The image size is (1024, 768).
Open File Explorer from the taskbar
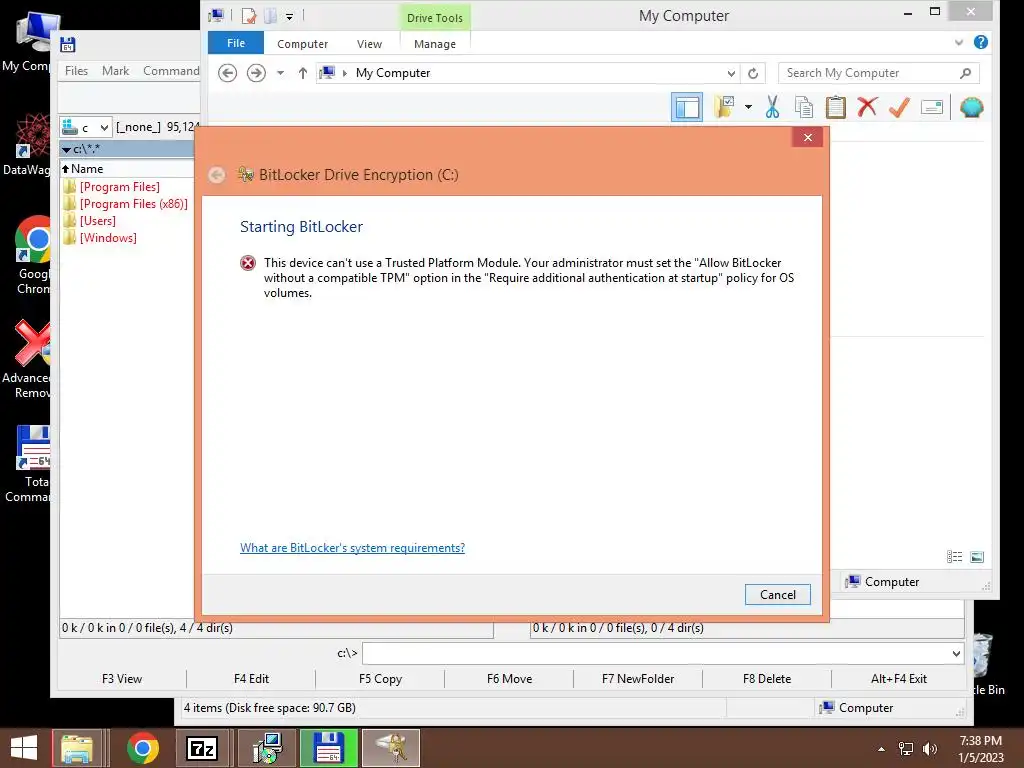(x=77, y=748)
